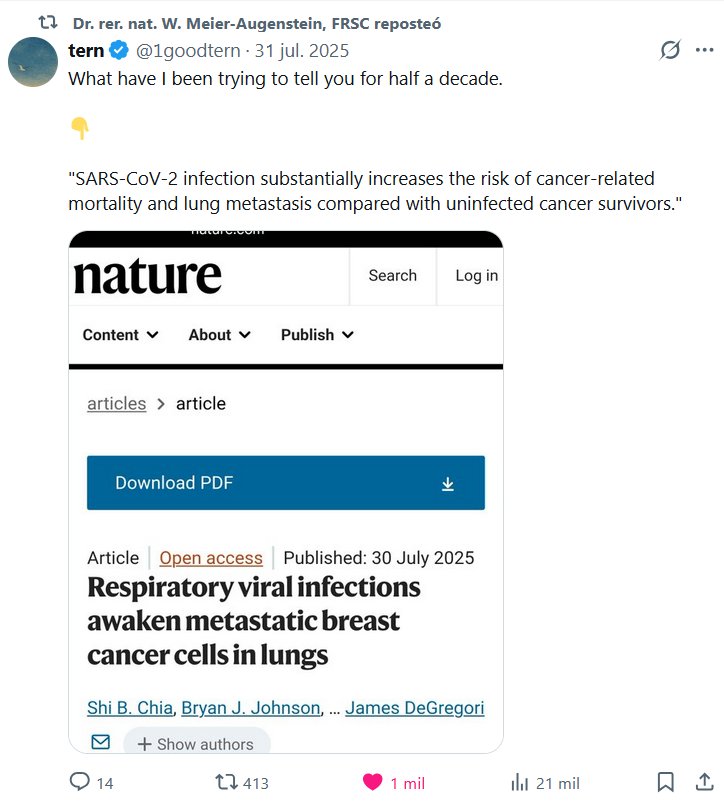Click tern's profile avatar
This screenshot has width=724, height=808.
coord(33,62)
